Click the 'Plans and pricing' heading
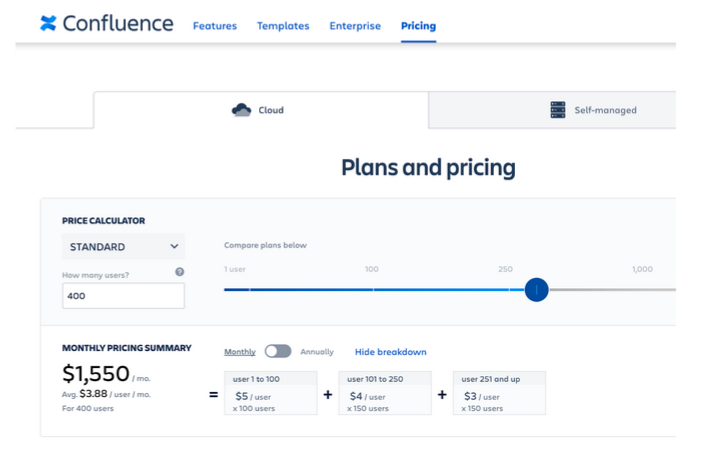This screenshot has height=470, width=717. tap(428, 167)
